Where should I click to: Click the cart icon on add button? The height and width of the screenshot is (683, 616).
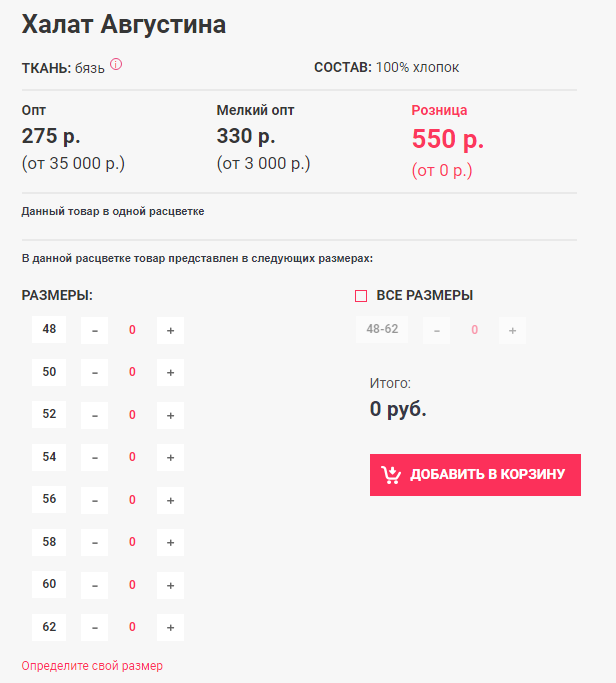(x=391, y=475)
